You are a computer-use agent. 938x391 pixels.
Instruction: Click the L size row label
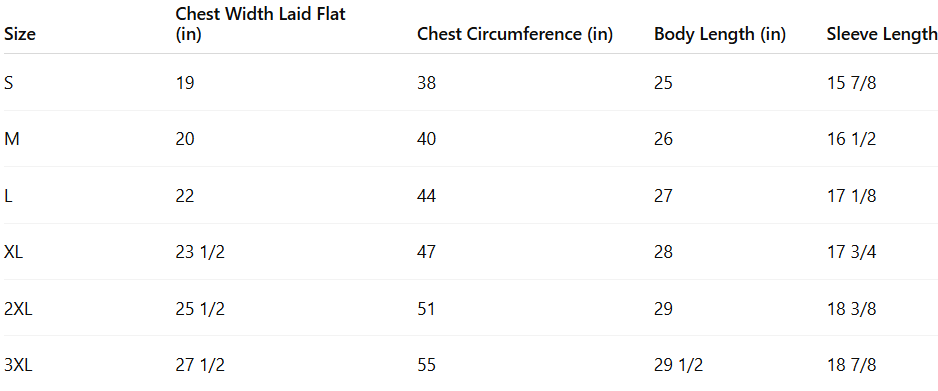click(x=8, y=196)
